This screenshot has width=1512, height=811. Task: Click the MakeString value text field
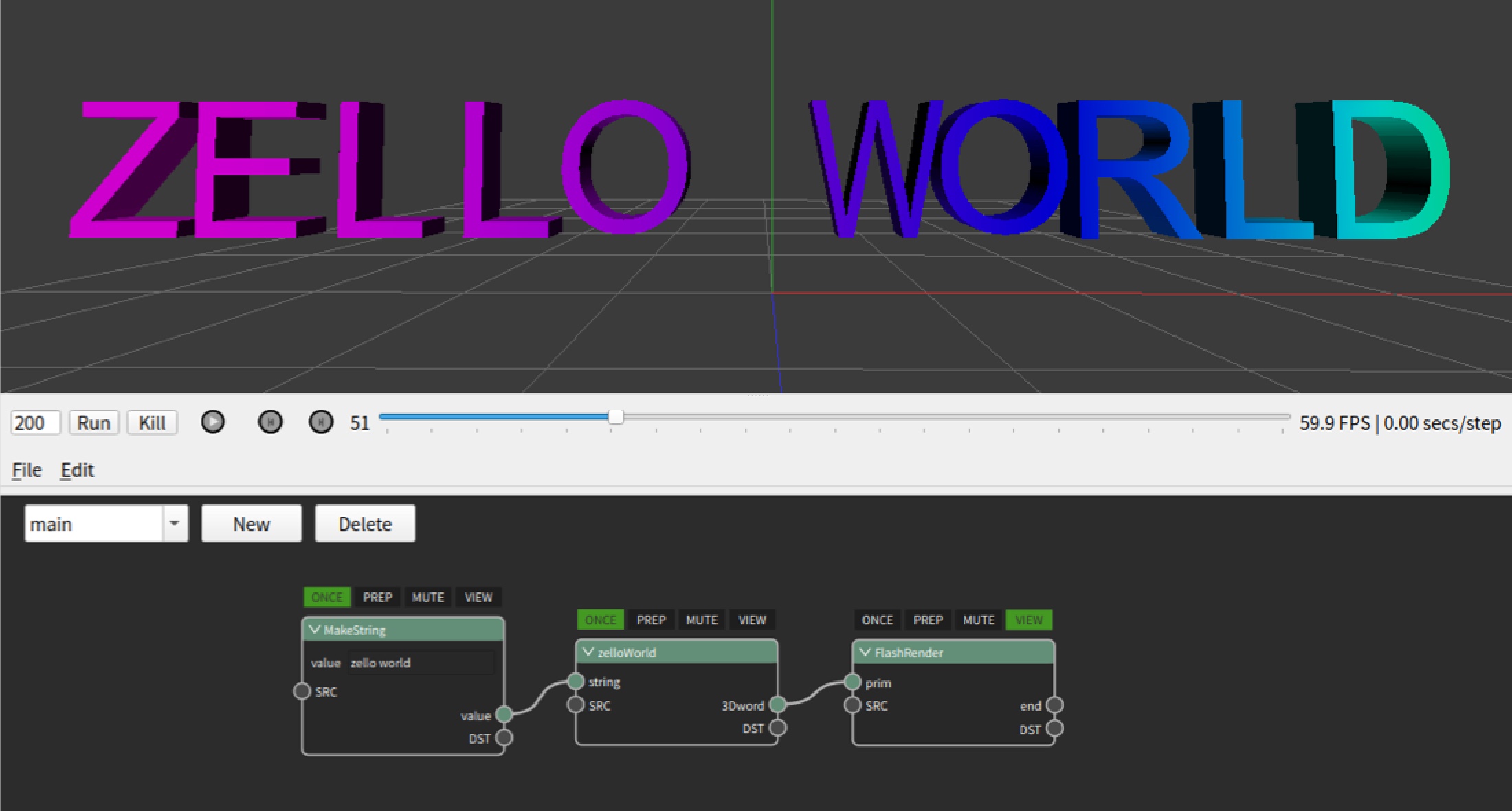tap(421, 663)
